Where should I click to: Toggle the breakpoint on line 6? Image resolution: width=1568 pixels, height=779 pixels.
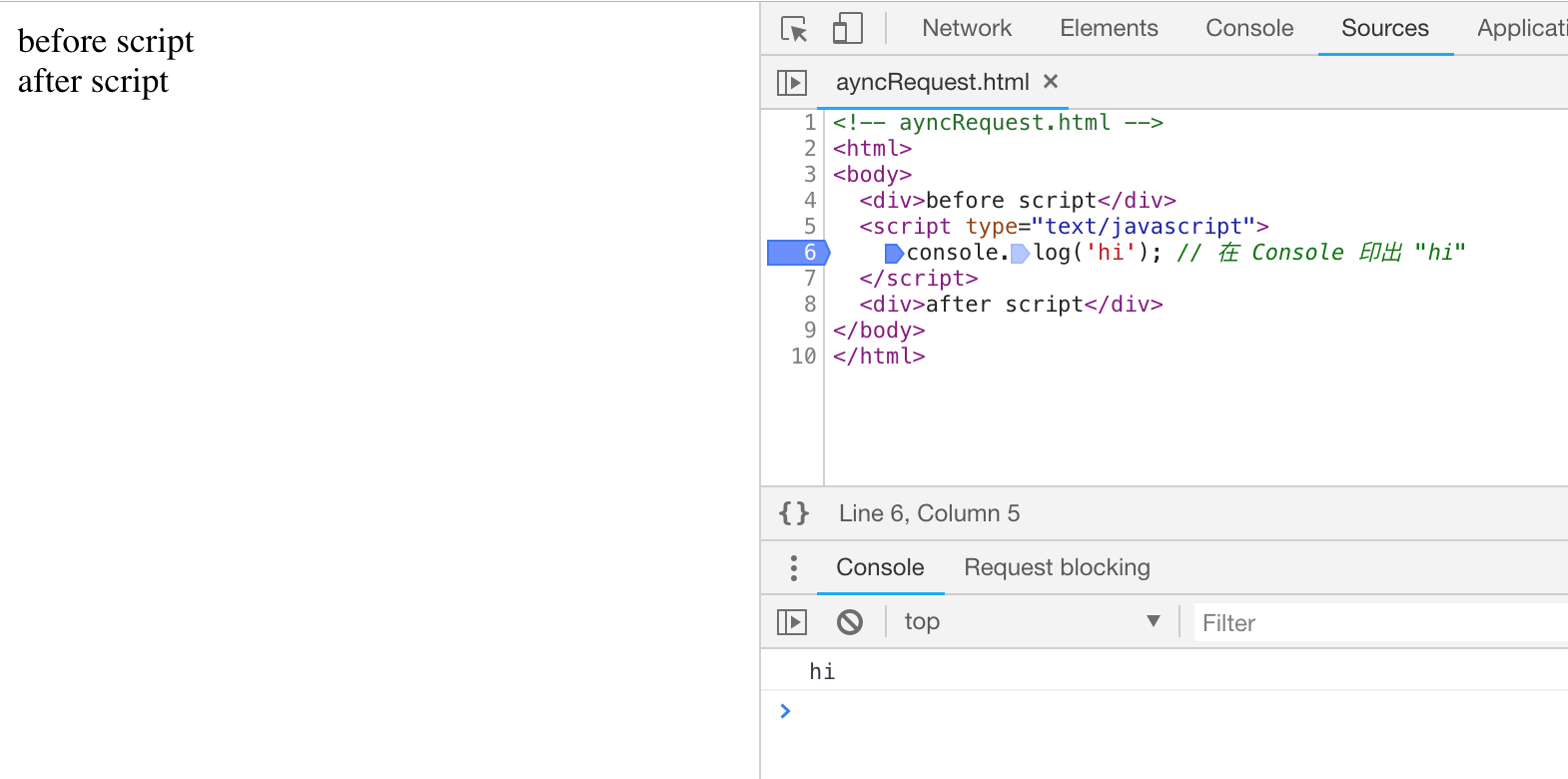pos(798,253)
